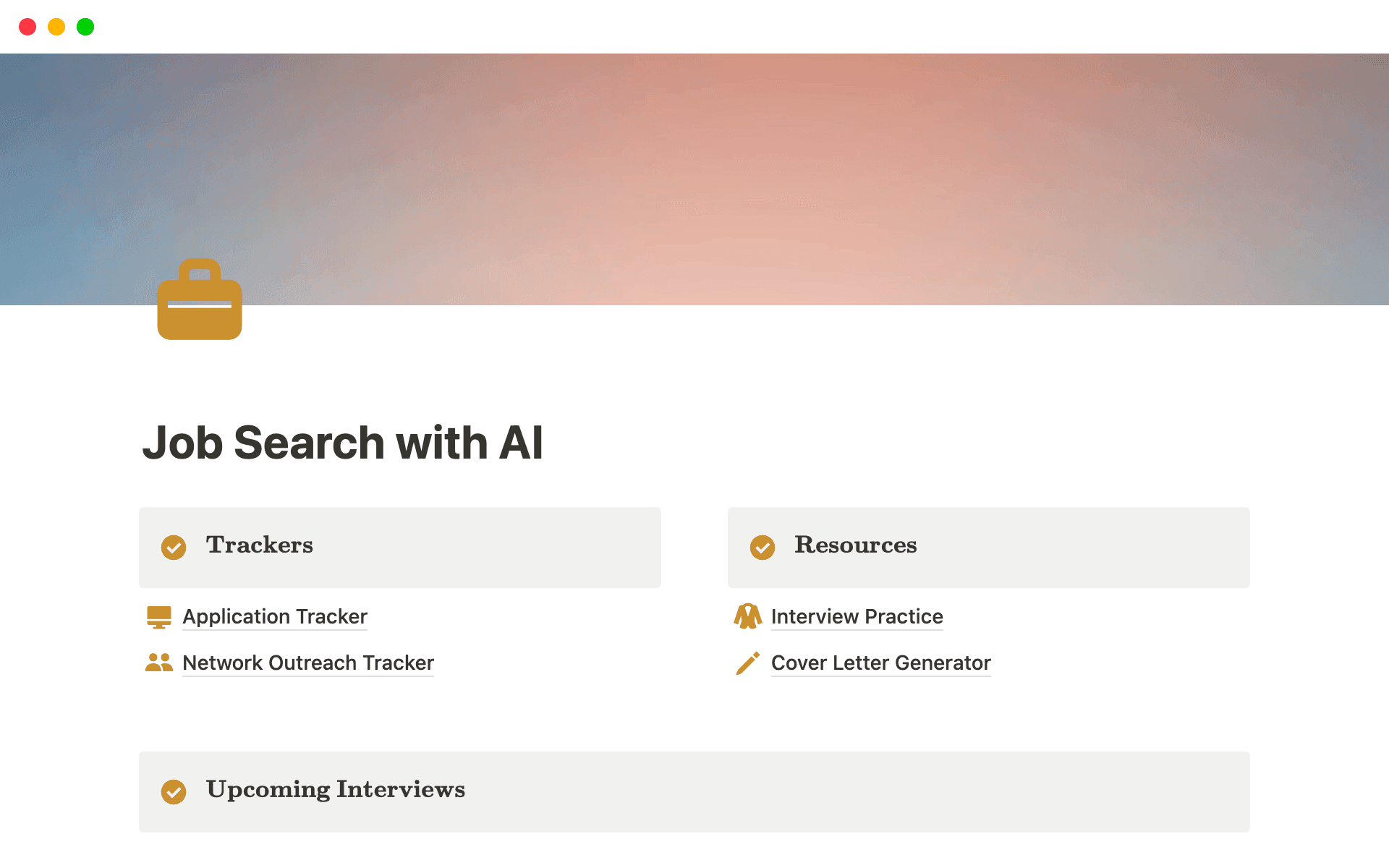Click the yellow minimize traffic light

coord(56,27)
